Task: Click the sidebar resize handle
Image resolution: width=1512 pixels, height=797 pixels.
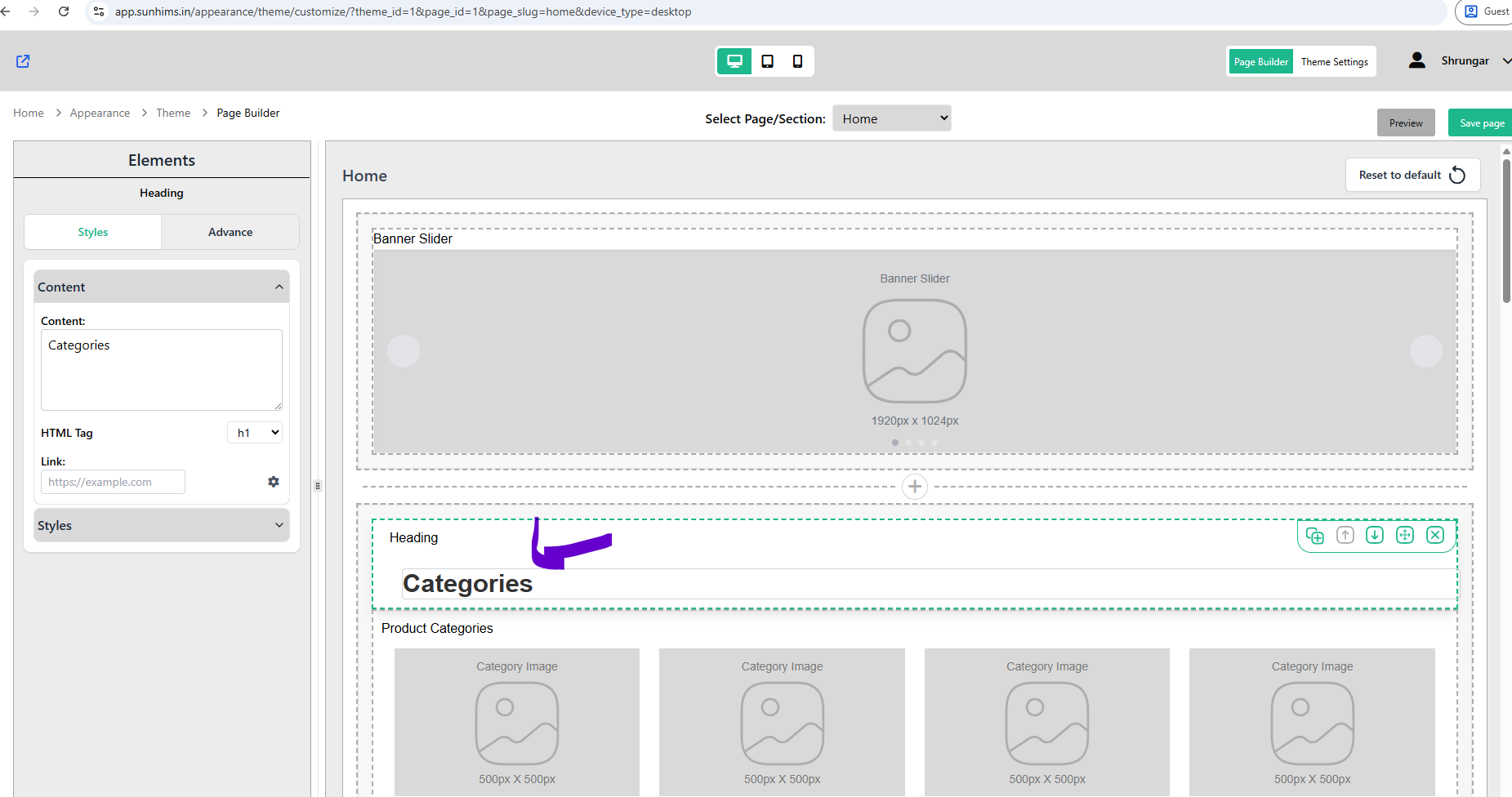Action: (318, 486)
